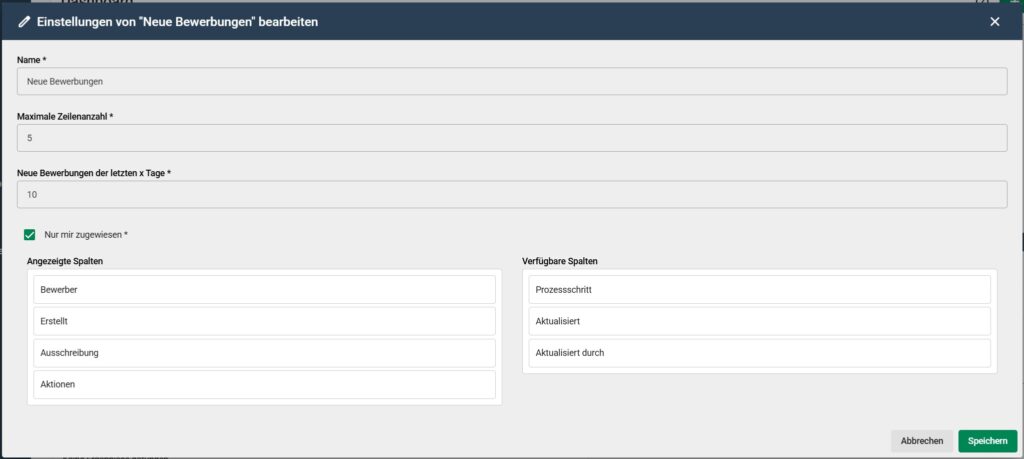Uncheck the 'Nur mir zugewiesen' checkbox
This screenshot has height=459, width=1024.
pyautogui.click(x=29, y=234)
